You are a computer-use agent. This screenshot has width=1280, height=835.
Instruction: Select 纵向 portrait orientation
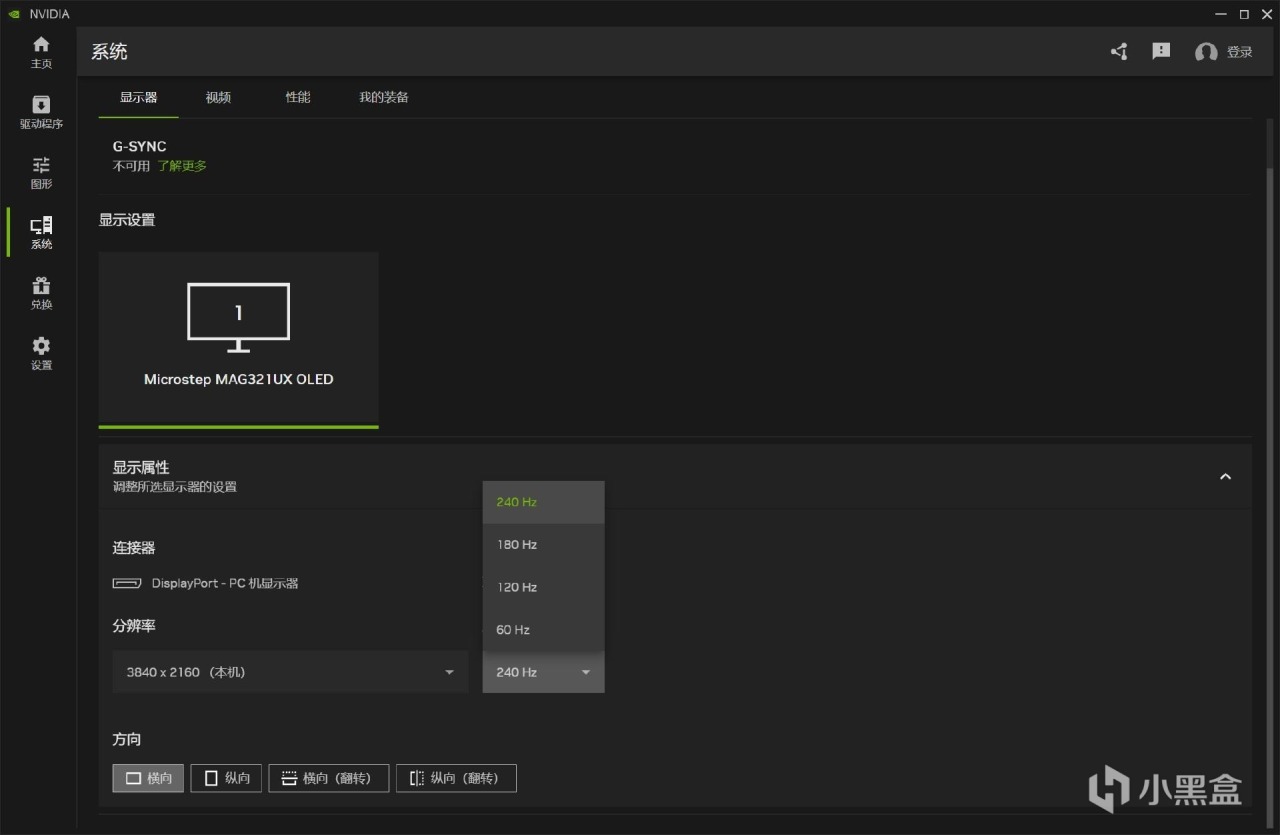(x=226, y=778)
